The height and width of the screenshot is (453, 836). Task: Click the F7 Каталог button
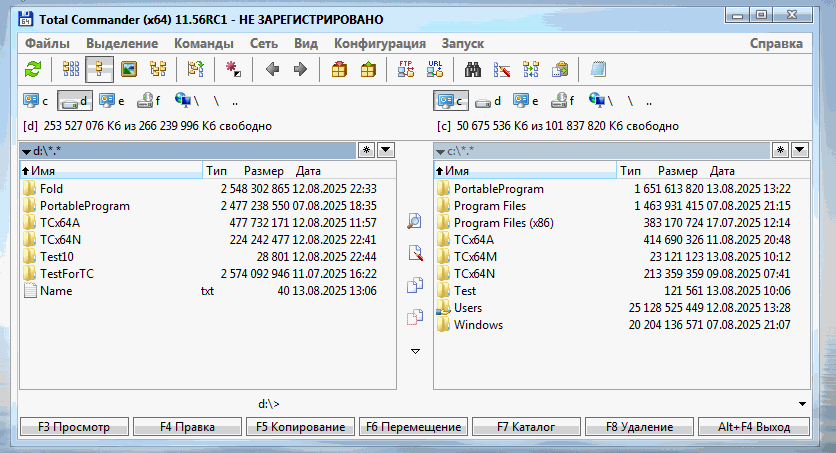[526, 427]
